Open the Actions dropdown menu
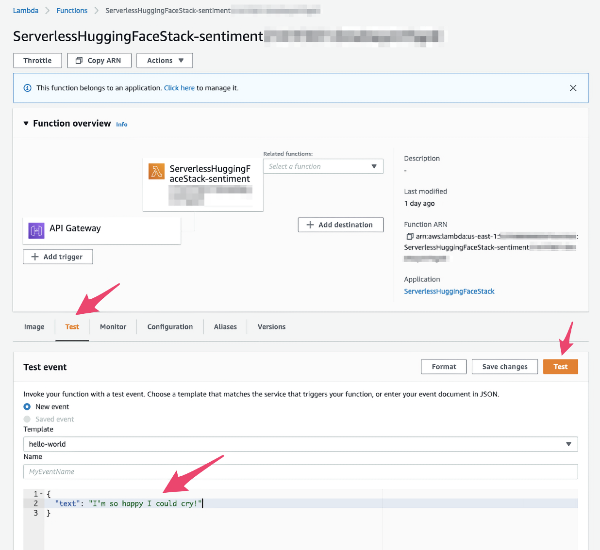Viewport: 600px width, 550px height. 165,60
